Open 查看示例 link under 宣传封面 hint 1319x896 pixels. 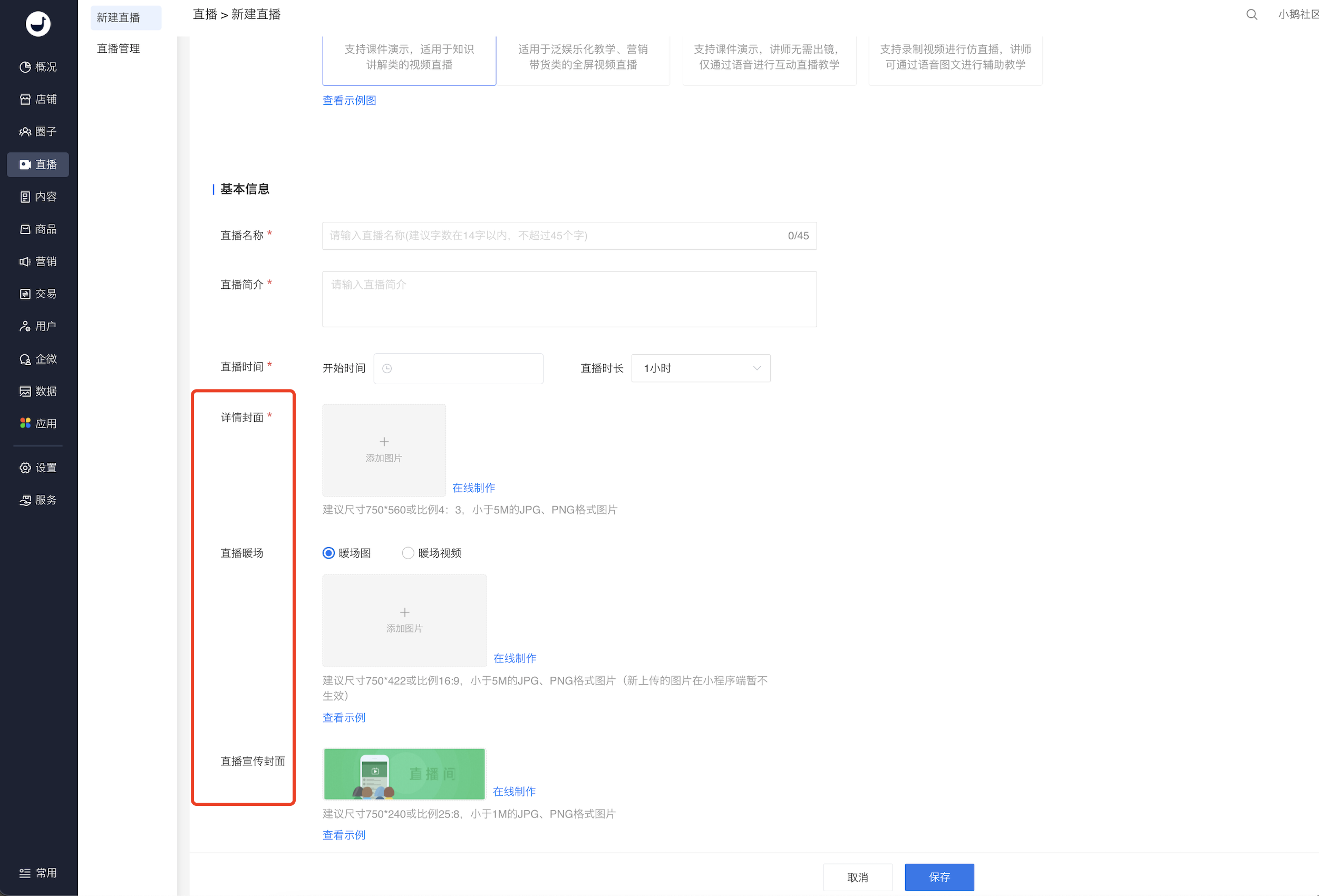coord(344,835)
